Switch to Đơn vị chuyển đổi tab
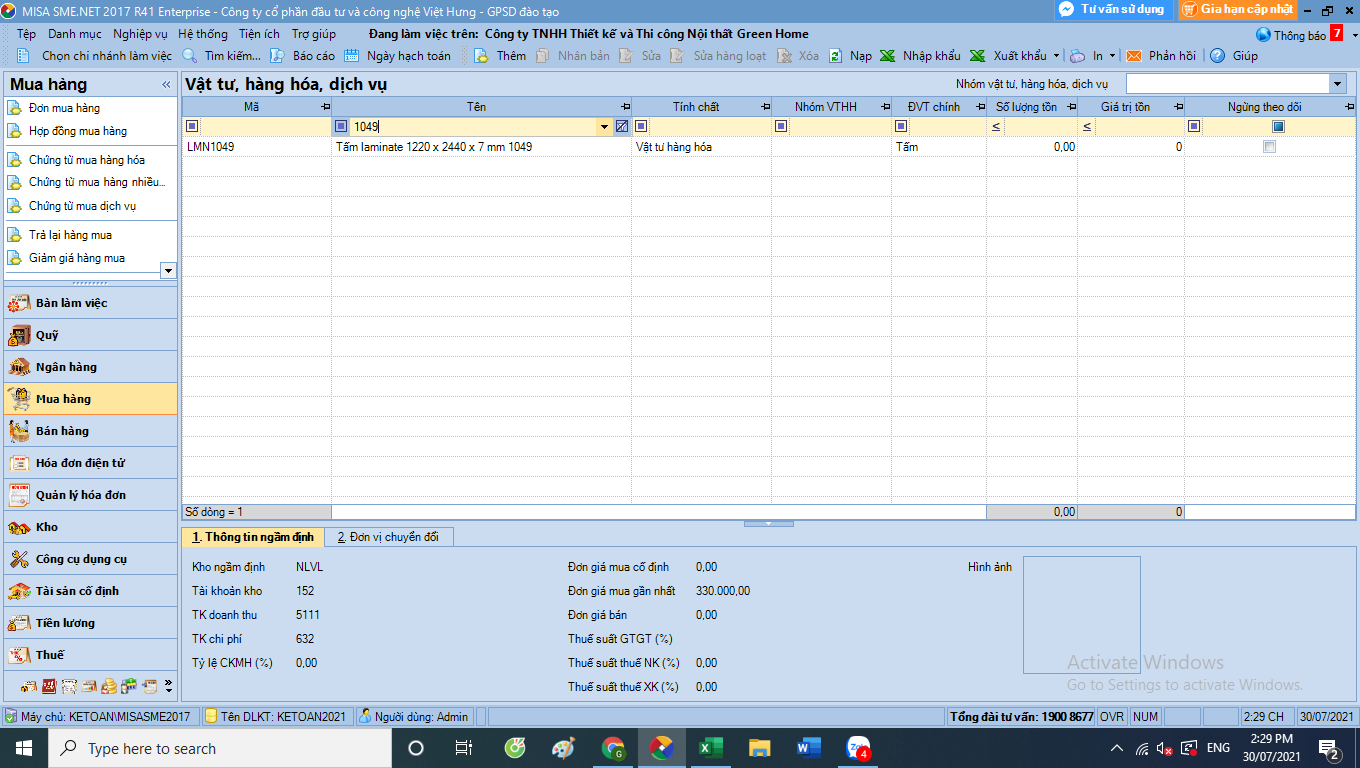 (x=388, y=537)
